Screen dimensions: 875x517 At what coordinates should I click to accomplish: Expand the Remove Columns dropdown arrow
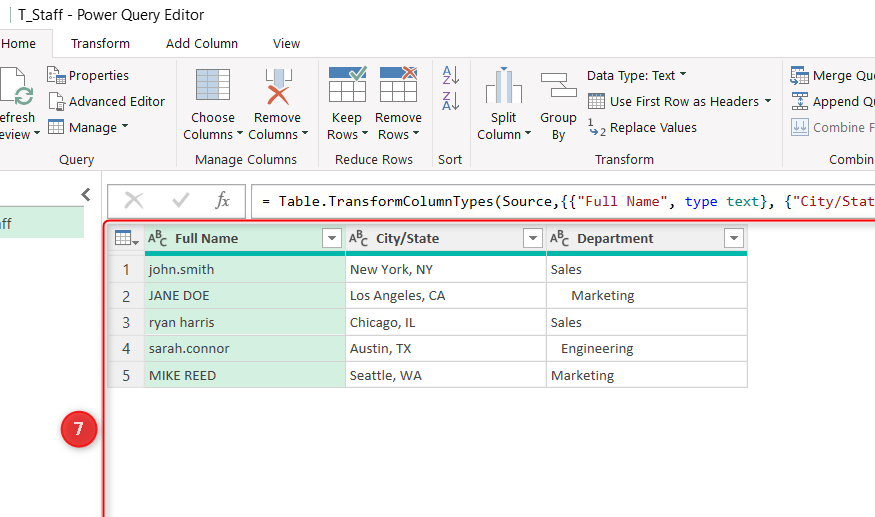(305, 133)
